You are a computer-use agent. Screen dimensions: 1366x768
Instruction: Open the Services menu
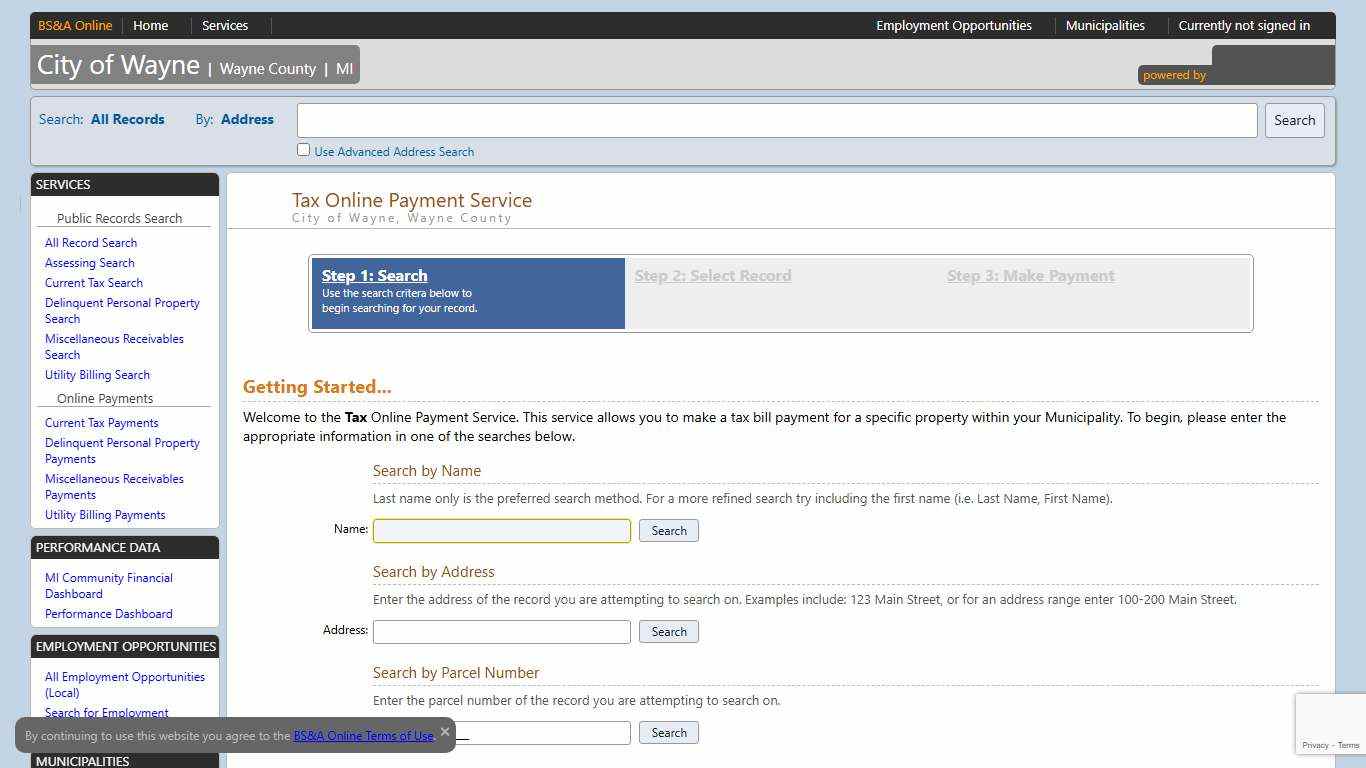[x=224, y=25]
